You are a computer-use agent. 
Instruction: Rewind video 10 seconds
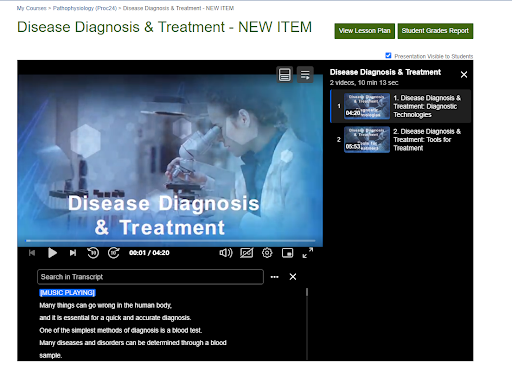(93, 253)
